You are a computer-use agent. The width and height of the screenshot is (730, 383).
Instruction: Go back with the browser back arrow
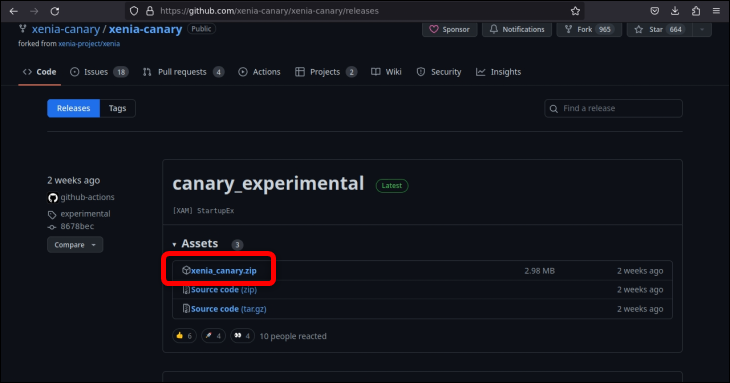[x=14, y=11]
